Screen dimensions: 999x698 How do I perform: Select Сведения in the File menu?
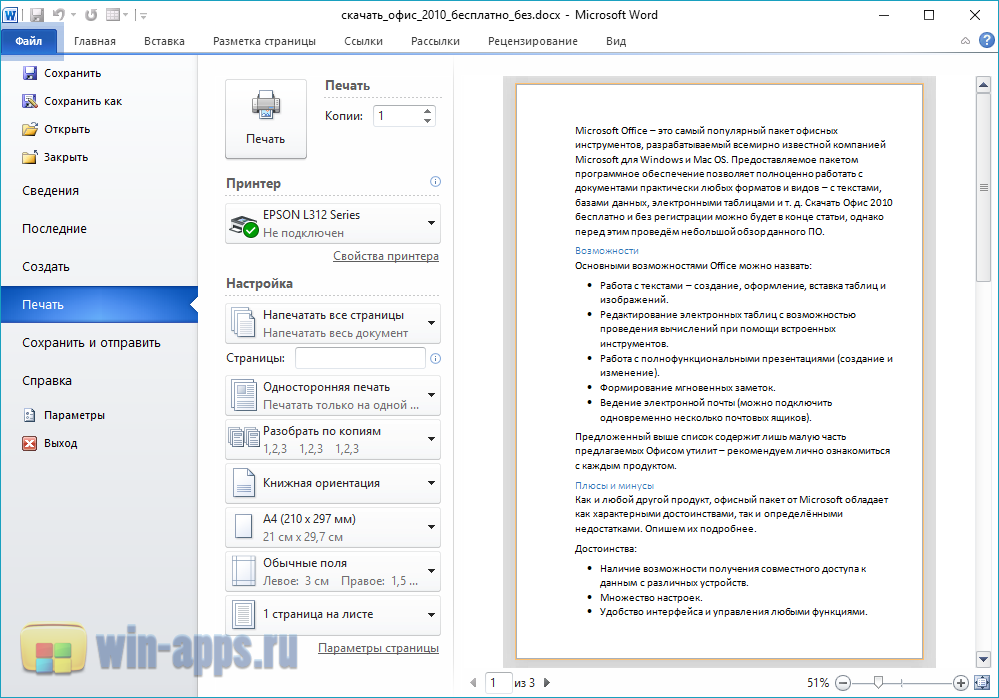click(x=51, y=191)
